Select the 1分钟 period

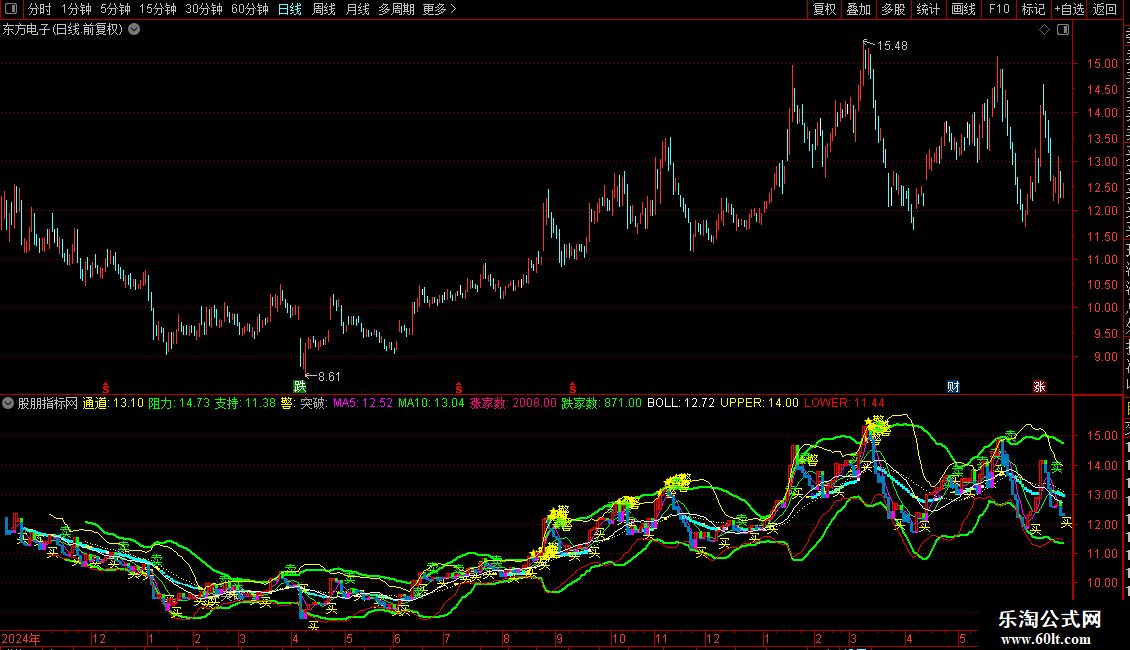click(76, 9)
